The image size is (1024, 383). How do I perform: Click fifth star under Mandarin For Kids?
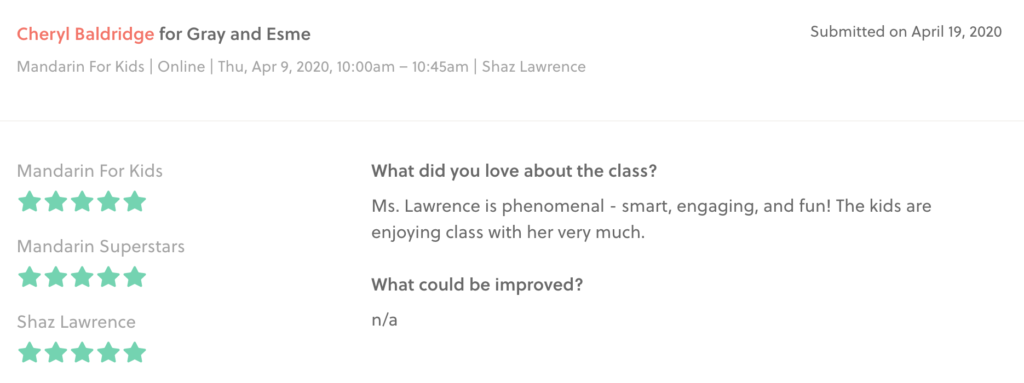tap(134, 201)
